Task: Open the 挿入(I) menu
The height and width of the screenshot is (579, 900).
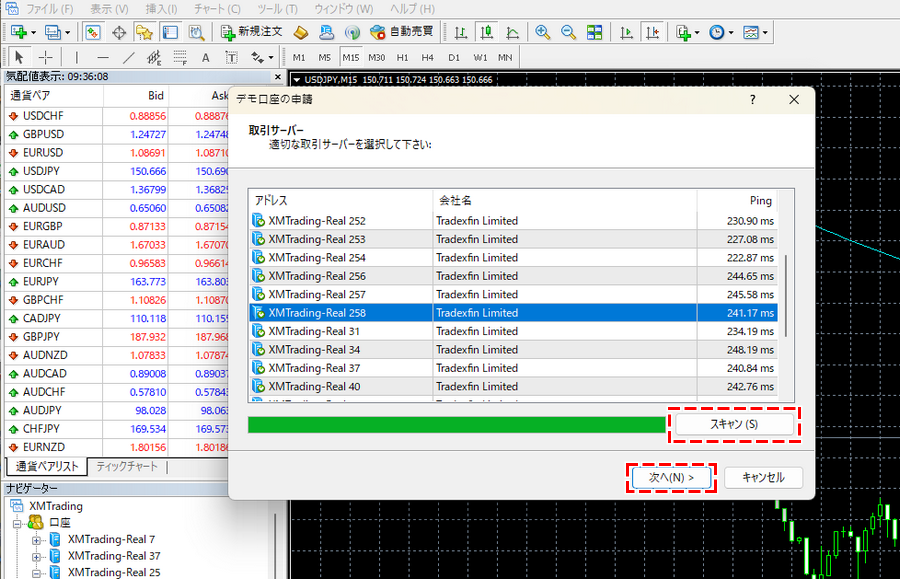Action: tap(161, 9)
